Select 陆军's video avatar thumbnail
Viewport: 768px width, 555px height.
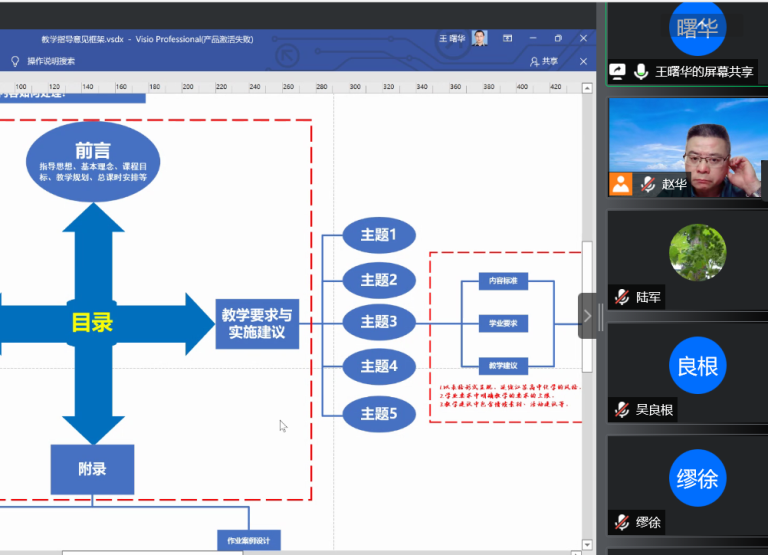pos(697,252)
